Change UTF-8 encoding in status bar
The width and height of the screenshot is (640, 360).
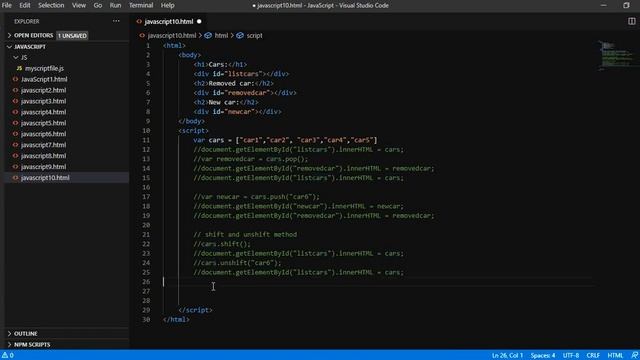click(571, 355)
